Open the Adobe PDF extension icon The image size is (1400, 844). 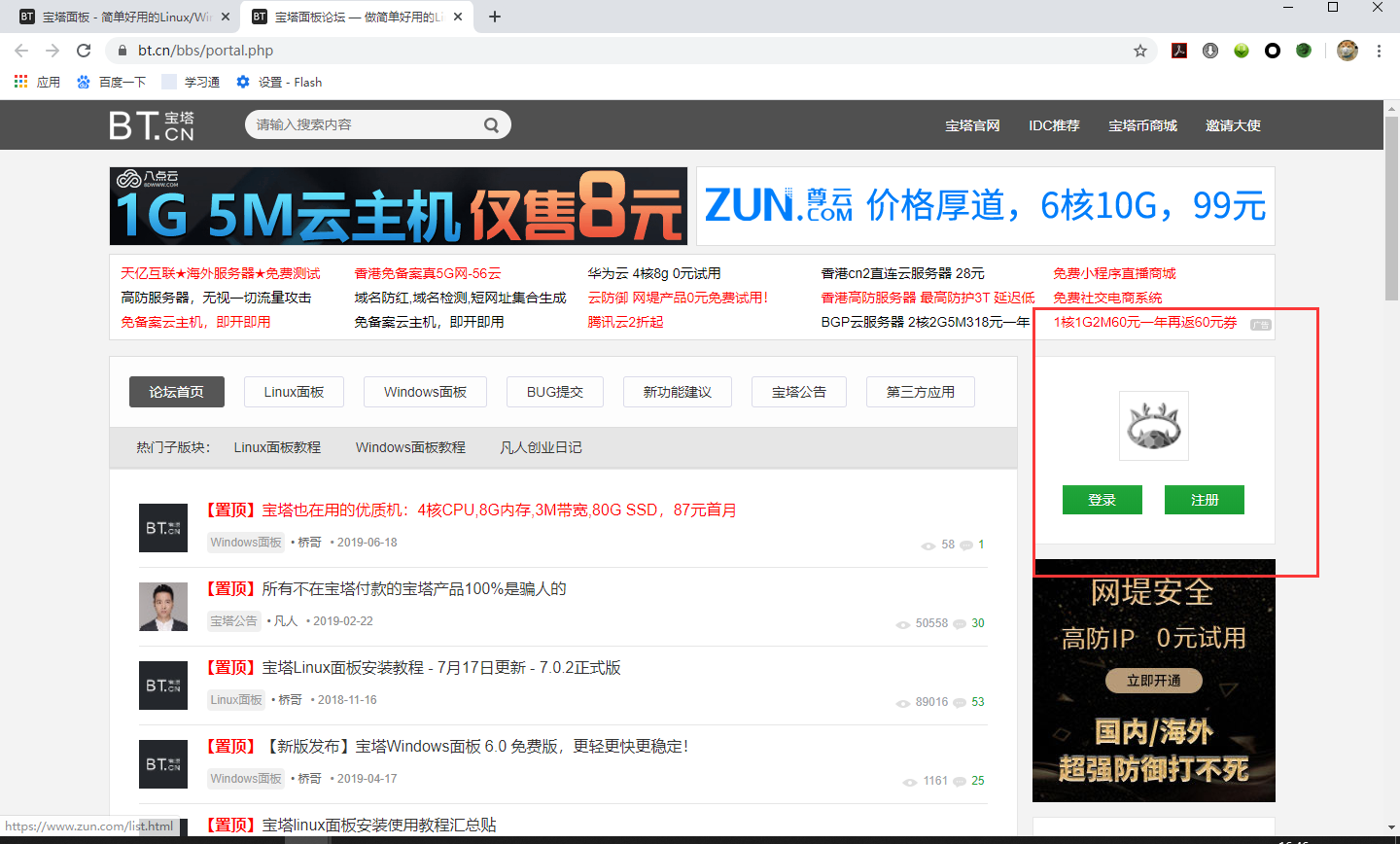[1179, 51]
